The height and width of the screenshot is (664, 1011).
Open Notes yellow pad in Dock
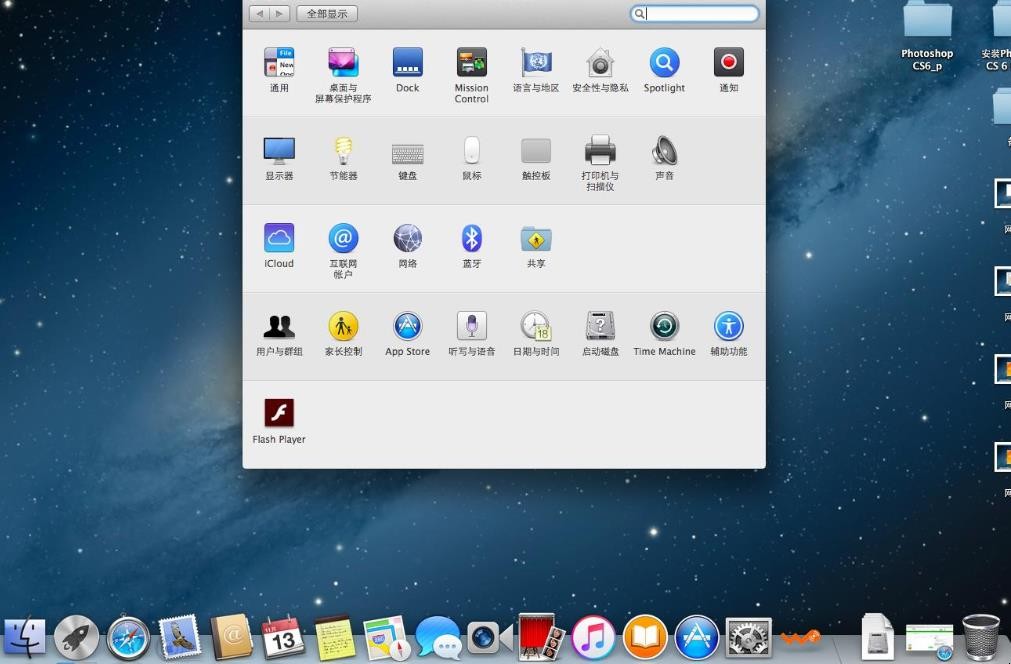[334, 638]
